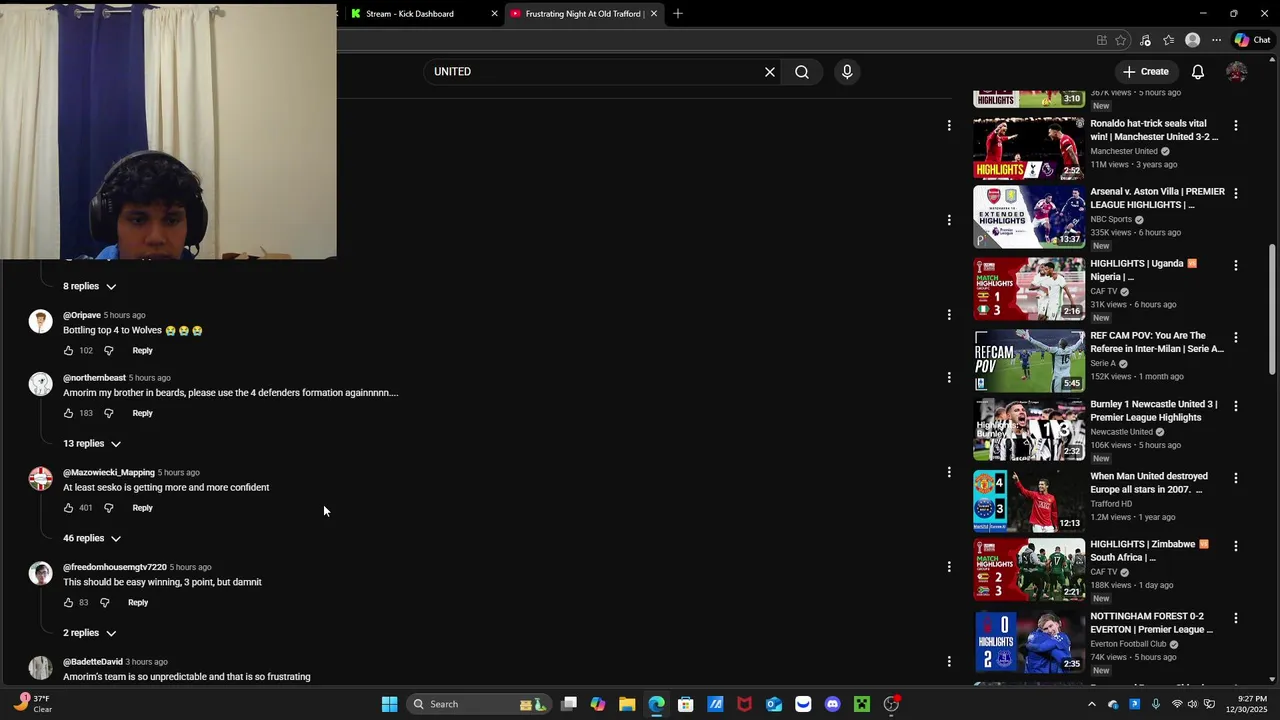Like the @Mazowiecki_Mapping comment about Sesko
1280x720 pixels.
[x=68, y=508]
